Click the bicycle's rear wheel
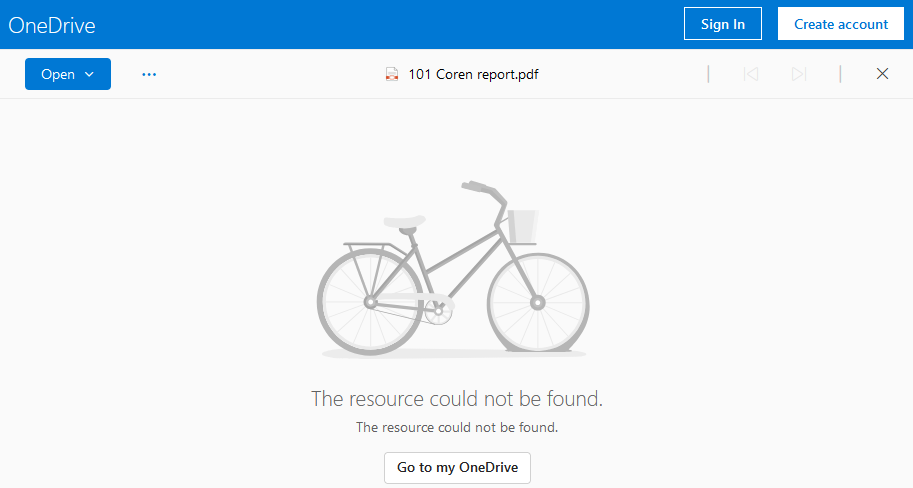 tap(370, 302)
